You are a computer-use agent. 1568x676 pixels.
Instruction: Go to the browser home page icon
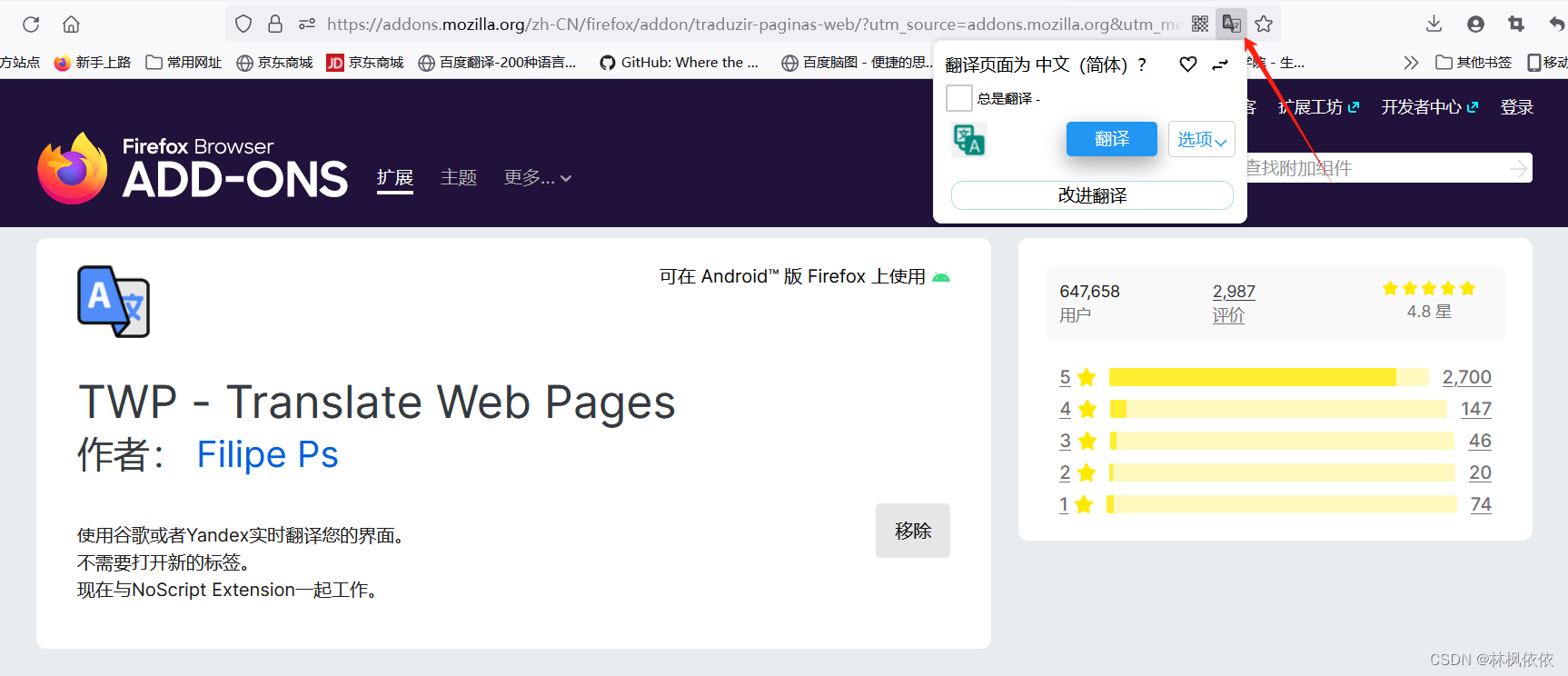point(71,25)
